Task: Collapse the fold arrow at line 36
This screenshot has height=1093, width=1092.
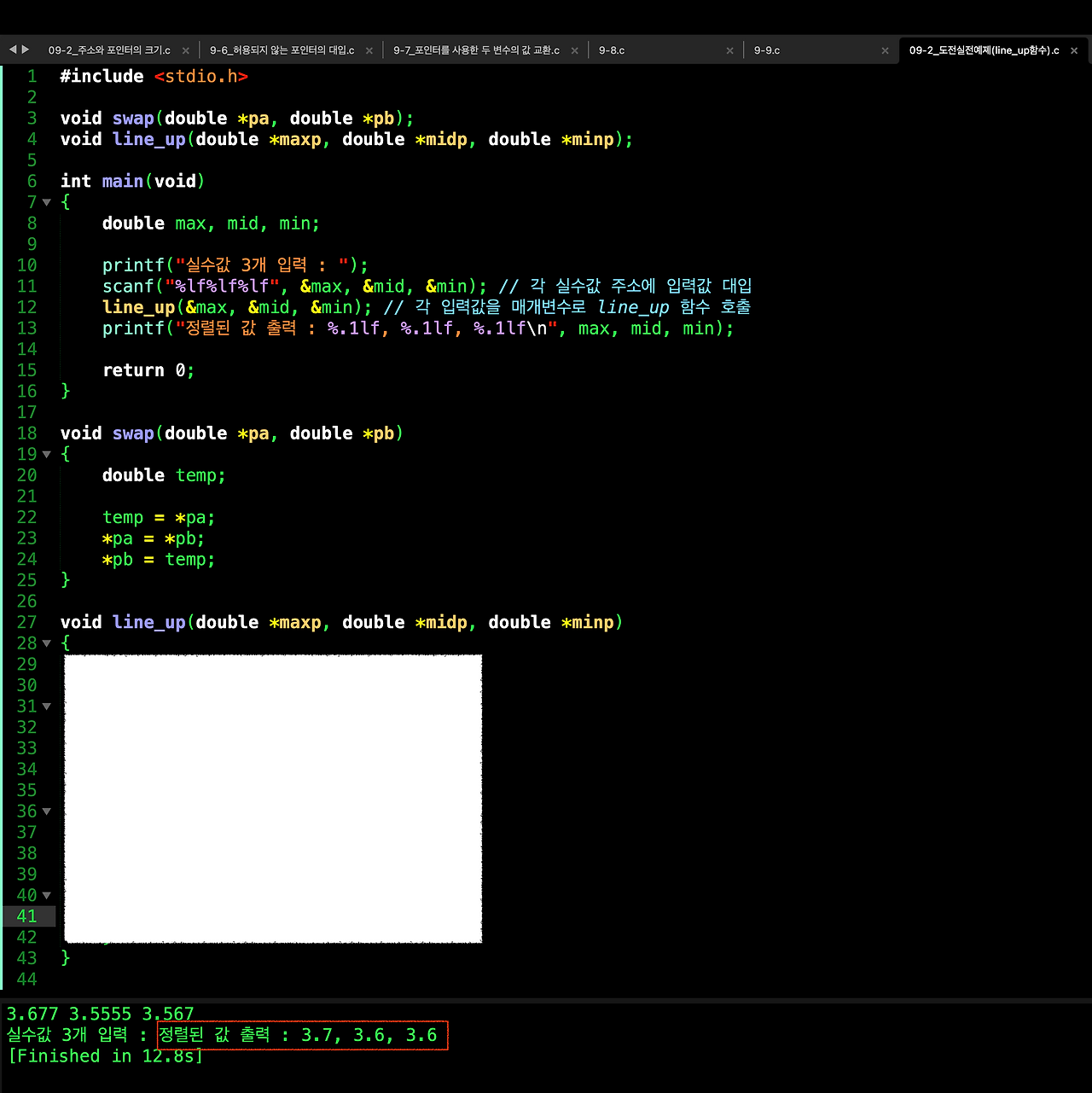Action: tap(46, 811)
